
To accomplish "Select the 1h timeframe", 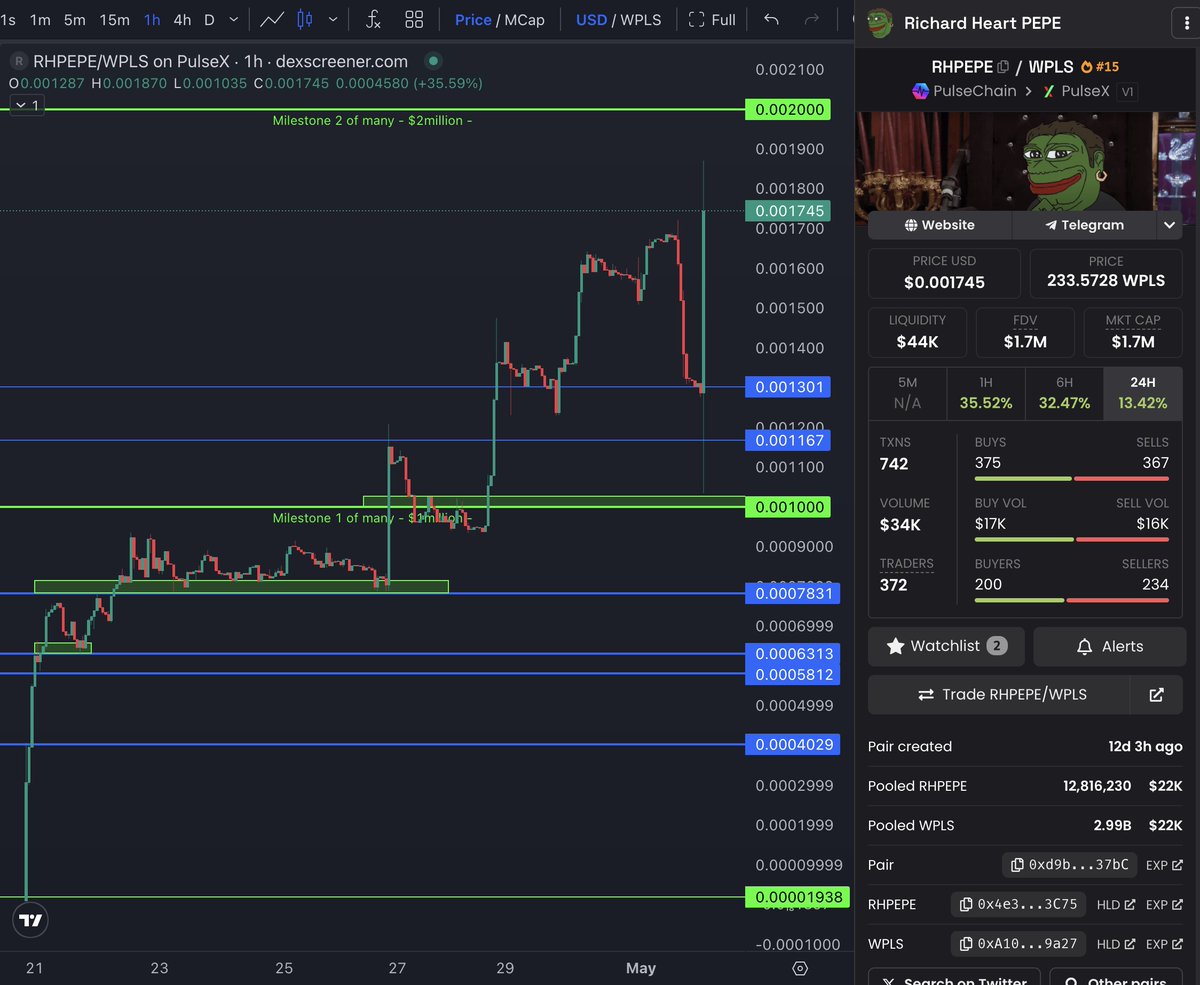I will [x=152, y=19].
